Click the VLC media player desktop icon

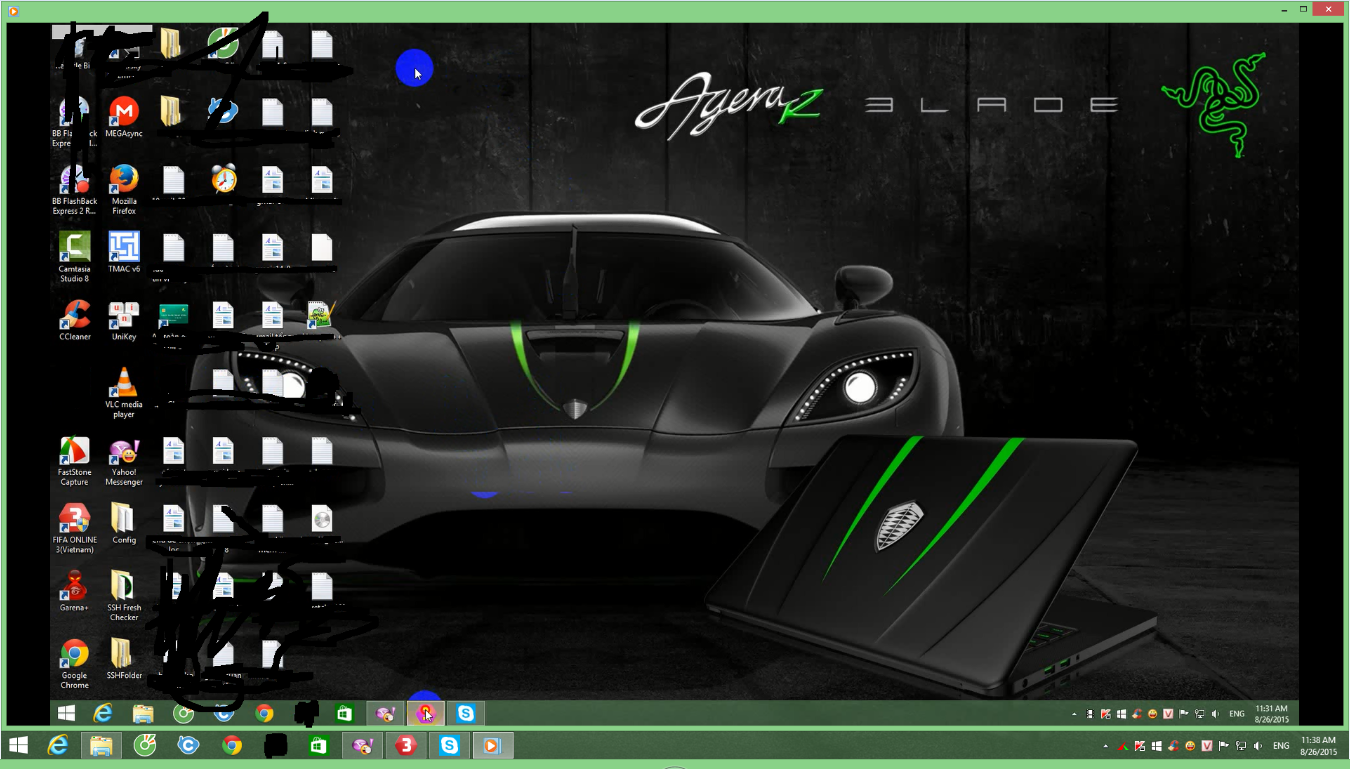[x=124, y=383]
